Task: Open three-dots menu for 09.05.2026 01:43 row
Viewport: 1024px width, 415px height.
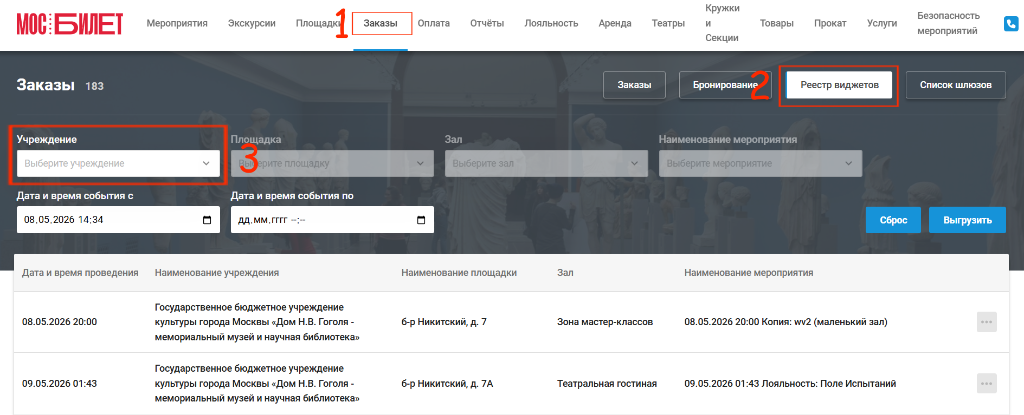Action: [987, 384]
